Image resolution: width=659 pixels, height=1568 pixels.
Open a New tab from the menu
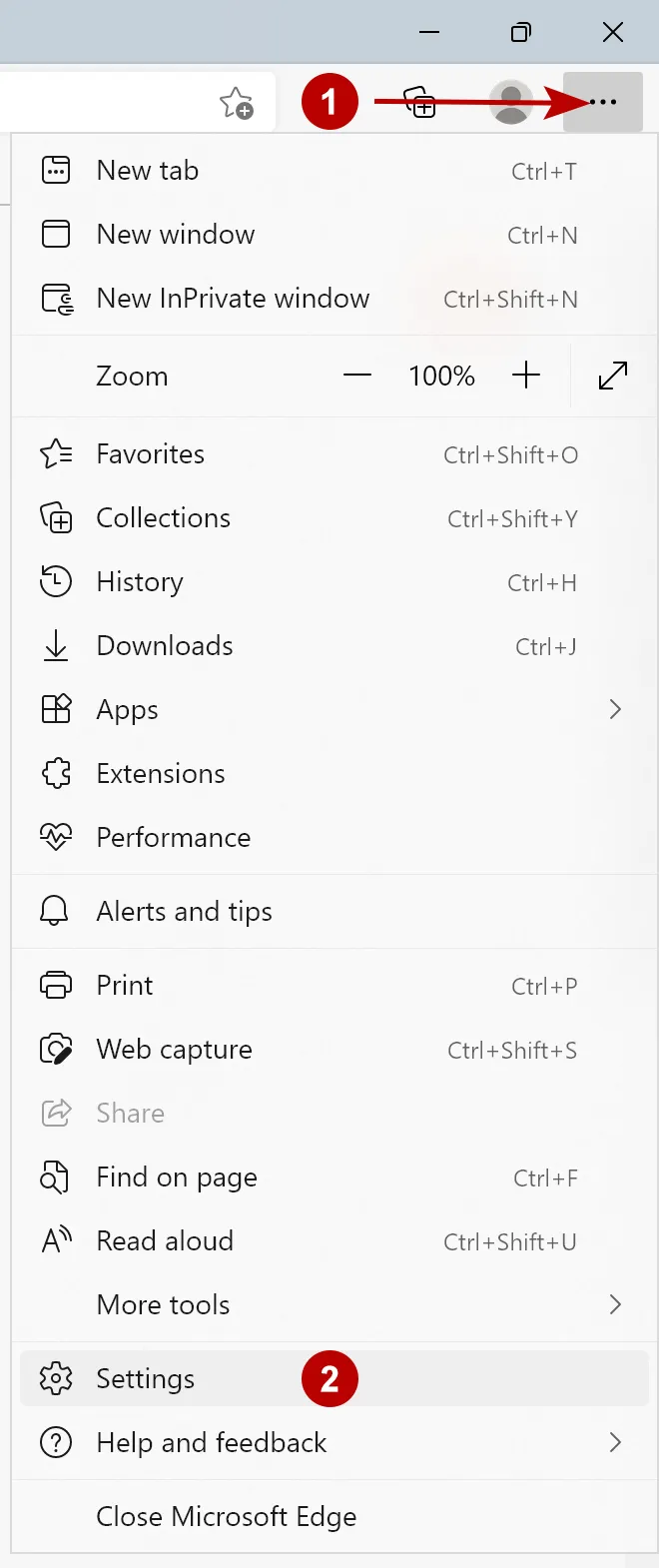pyautogui.click(x=147, y=170)
